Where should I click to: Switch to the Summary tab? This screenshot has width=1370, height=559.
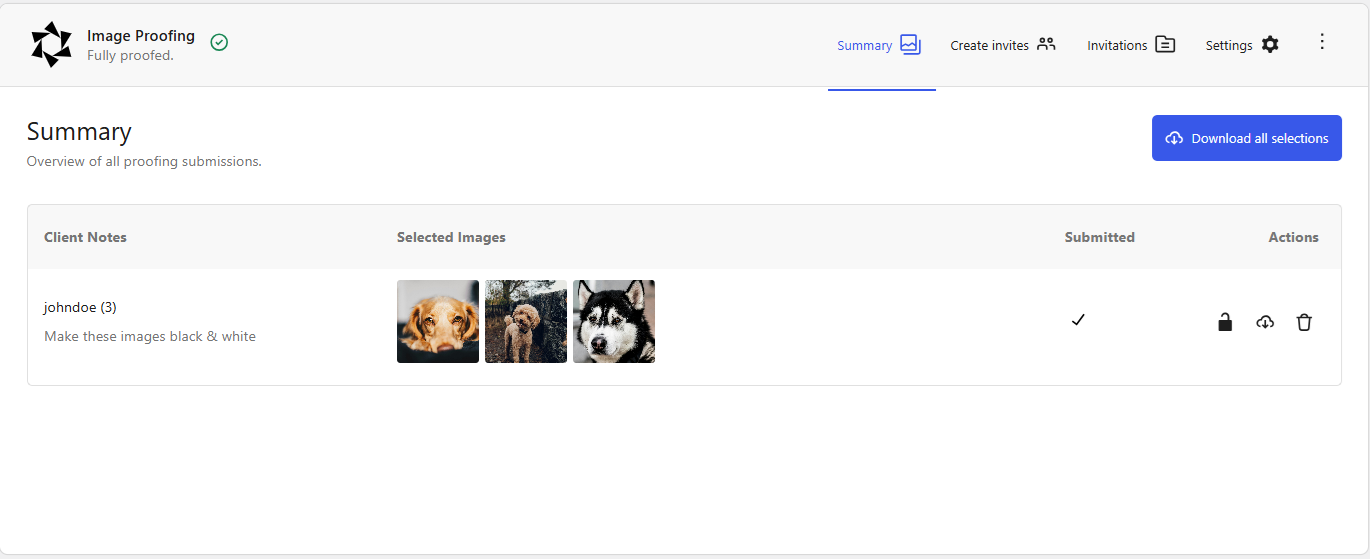(864, 45)
